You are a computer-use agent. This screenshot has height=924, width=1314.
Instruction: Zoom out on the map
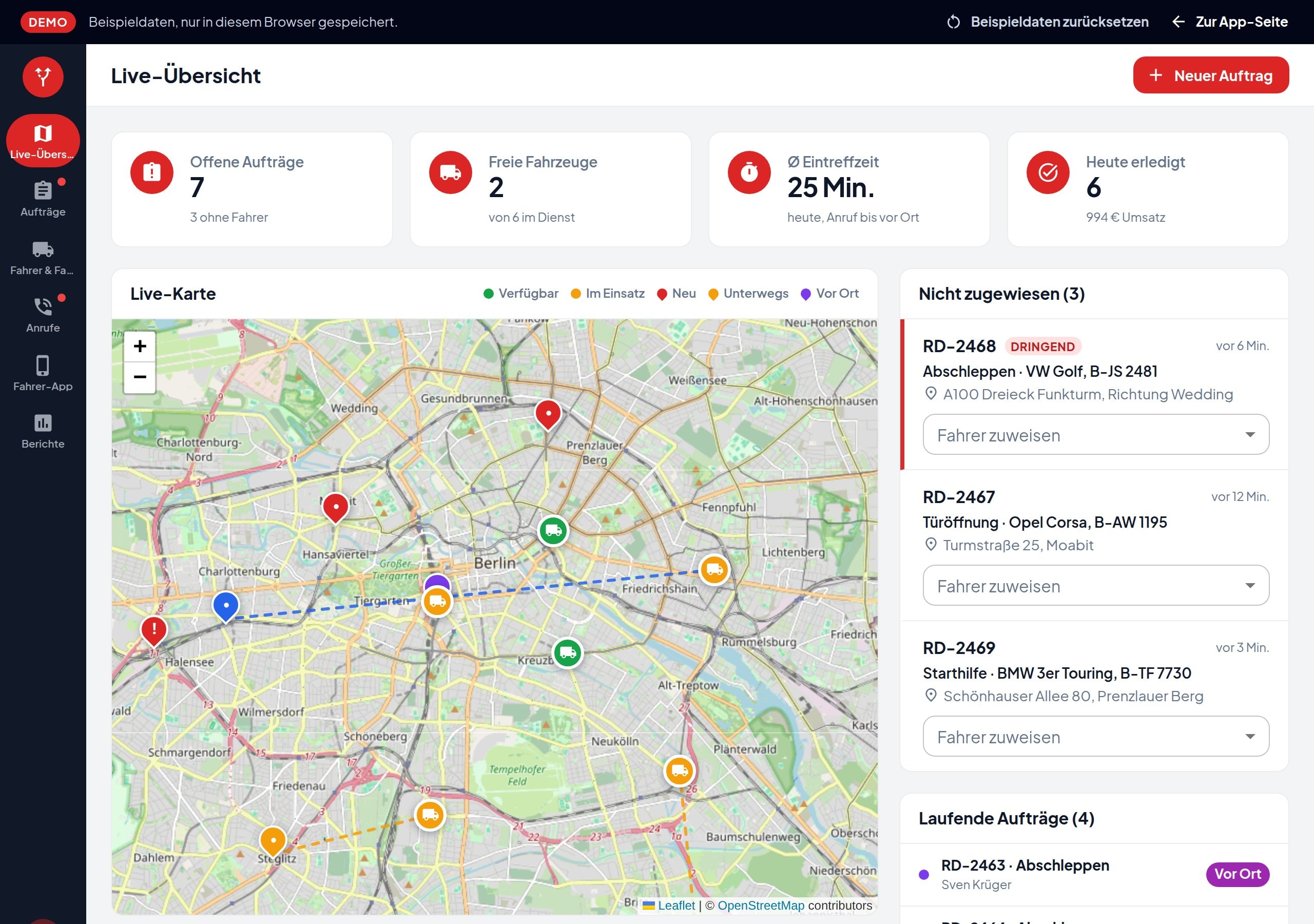coord(140,377)
